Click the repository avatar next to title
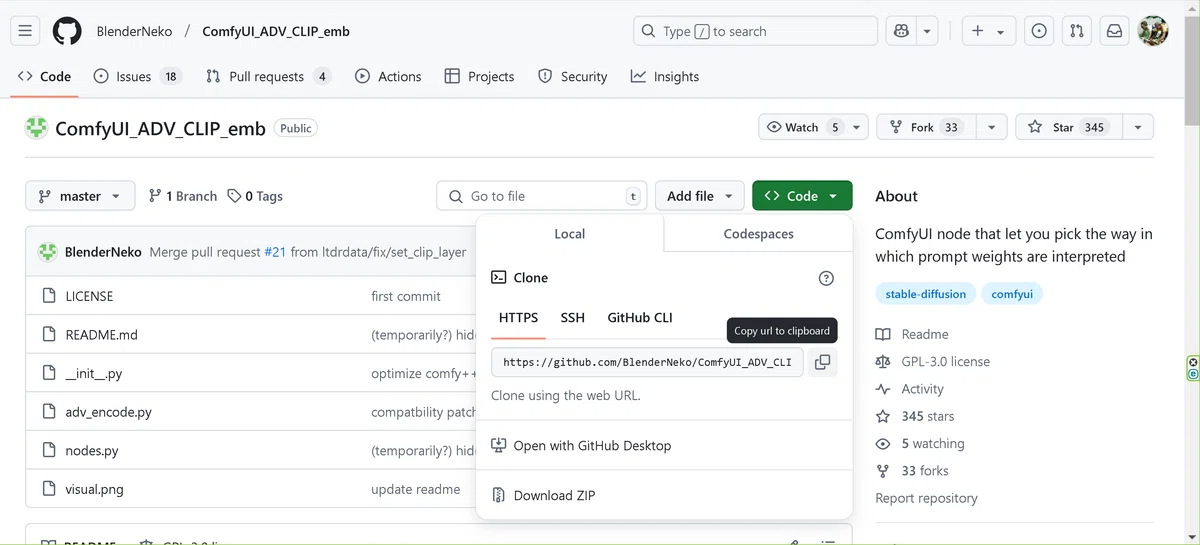The height and width of the screenshot is (545, 1200). (x=37, y=128)
